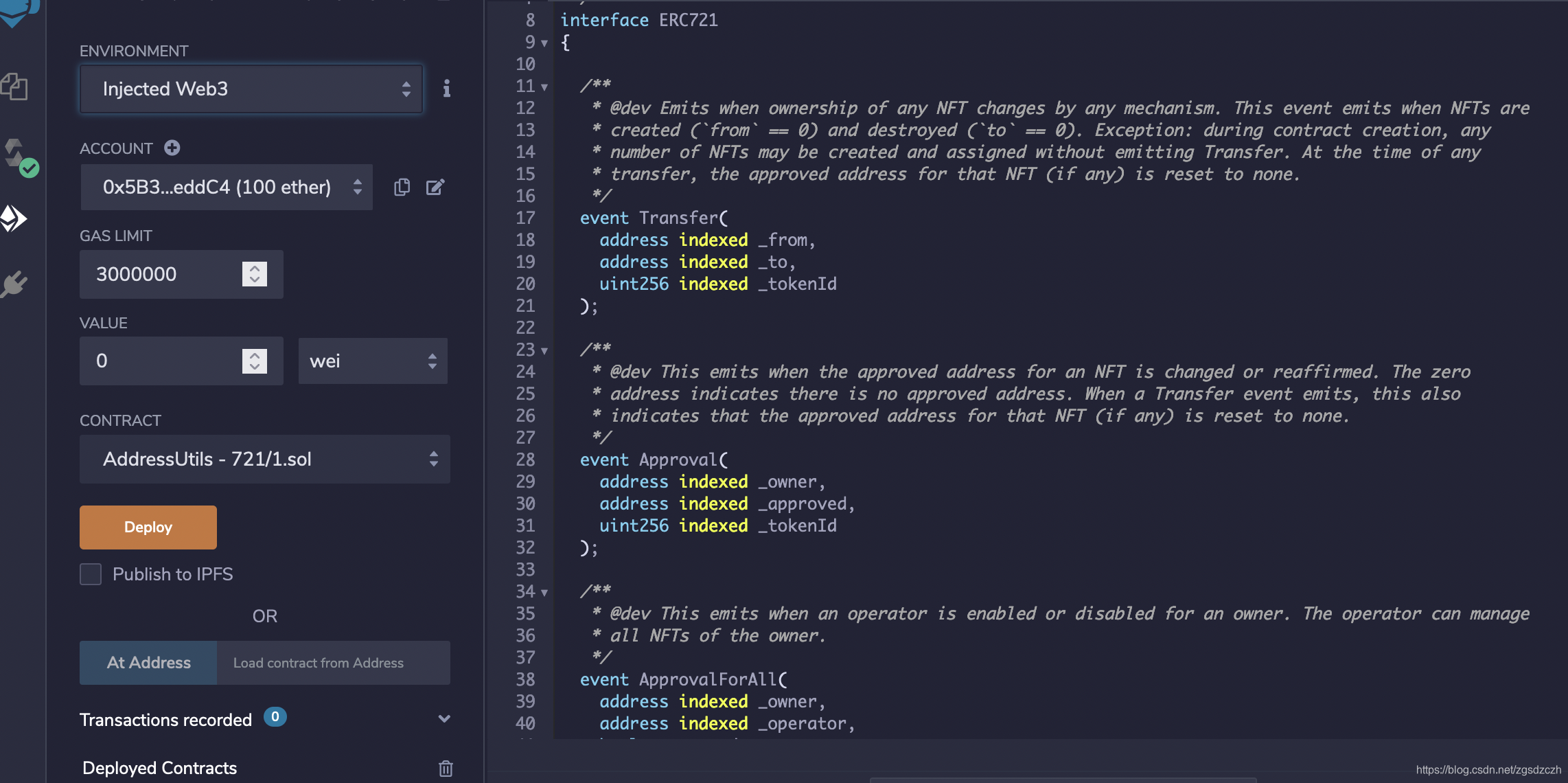
Task: Click the At Address button
Action: [x=148, y=663]
